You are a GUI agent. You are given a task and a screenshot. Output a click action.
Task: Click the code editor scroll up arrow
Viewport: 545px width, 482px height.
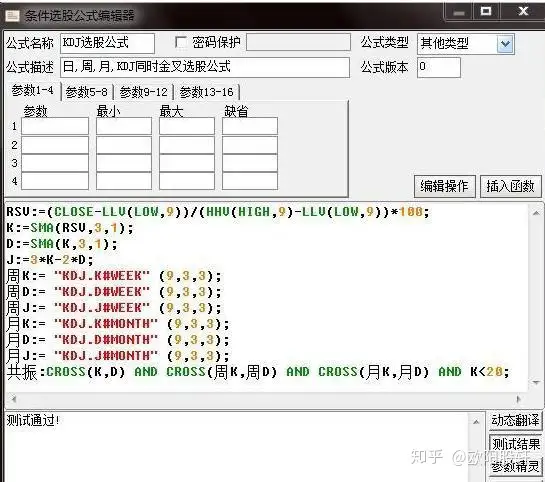[x=536, y=213]
